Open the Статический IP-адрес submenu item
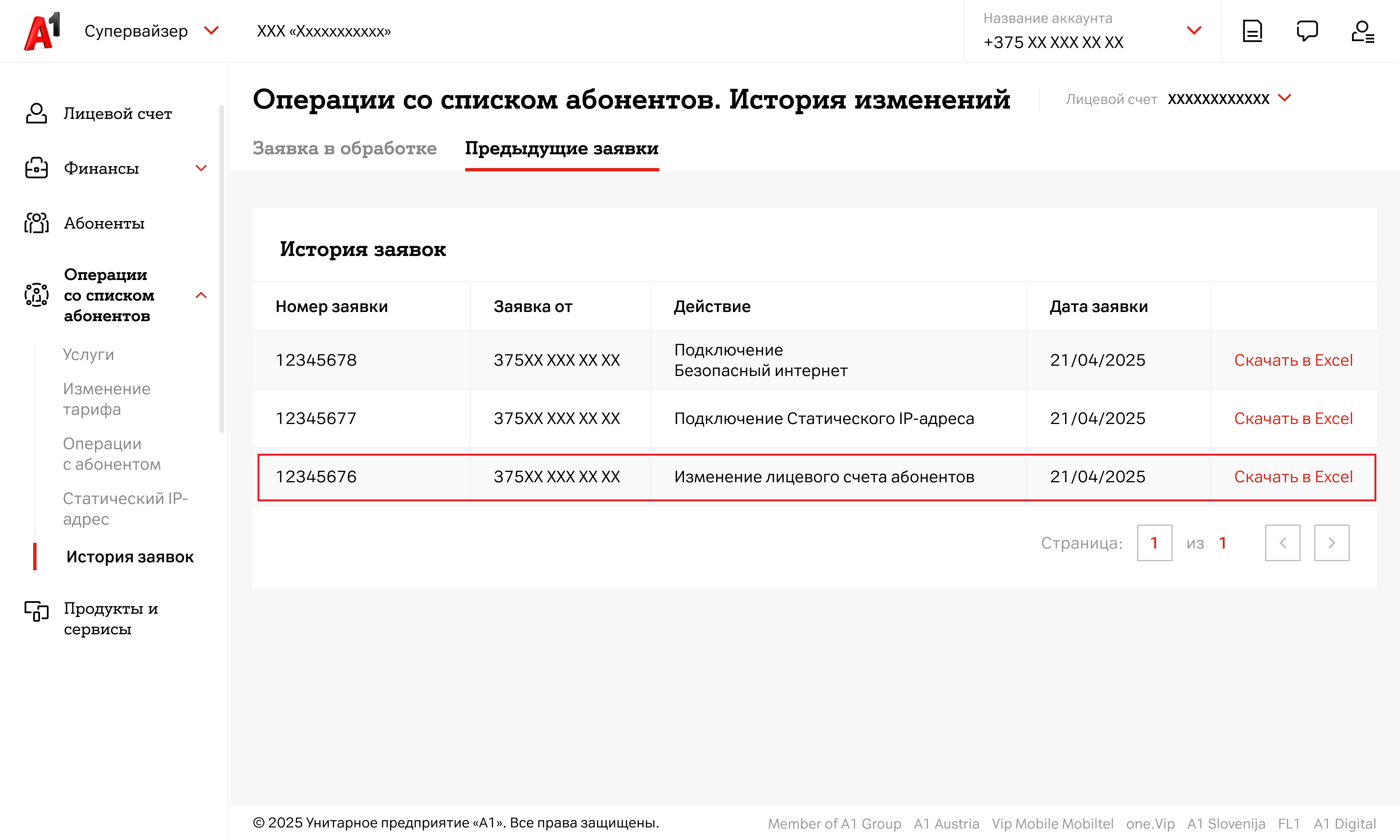Screen dimensions: 1400x840 (x=125, y=509)
